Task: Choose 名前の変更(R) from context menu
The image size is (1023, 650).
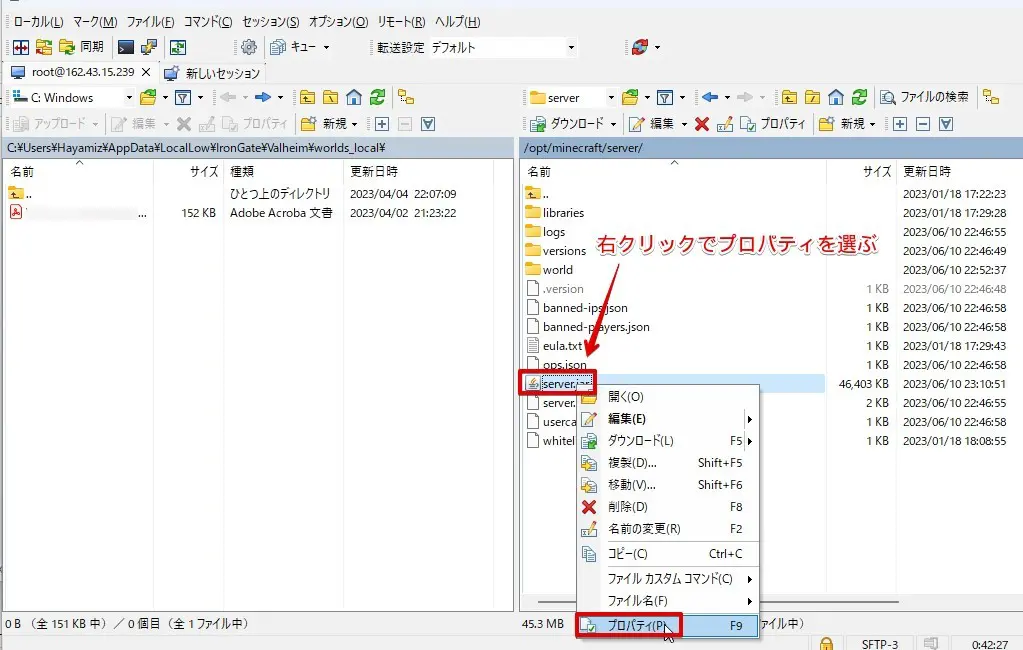Action: [x=644, y=529]
